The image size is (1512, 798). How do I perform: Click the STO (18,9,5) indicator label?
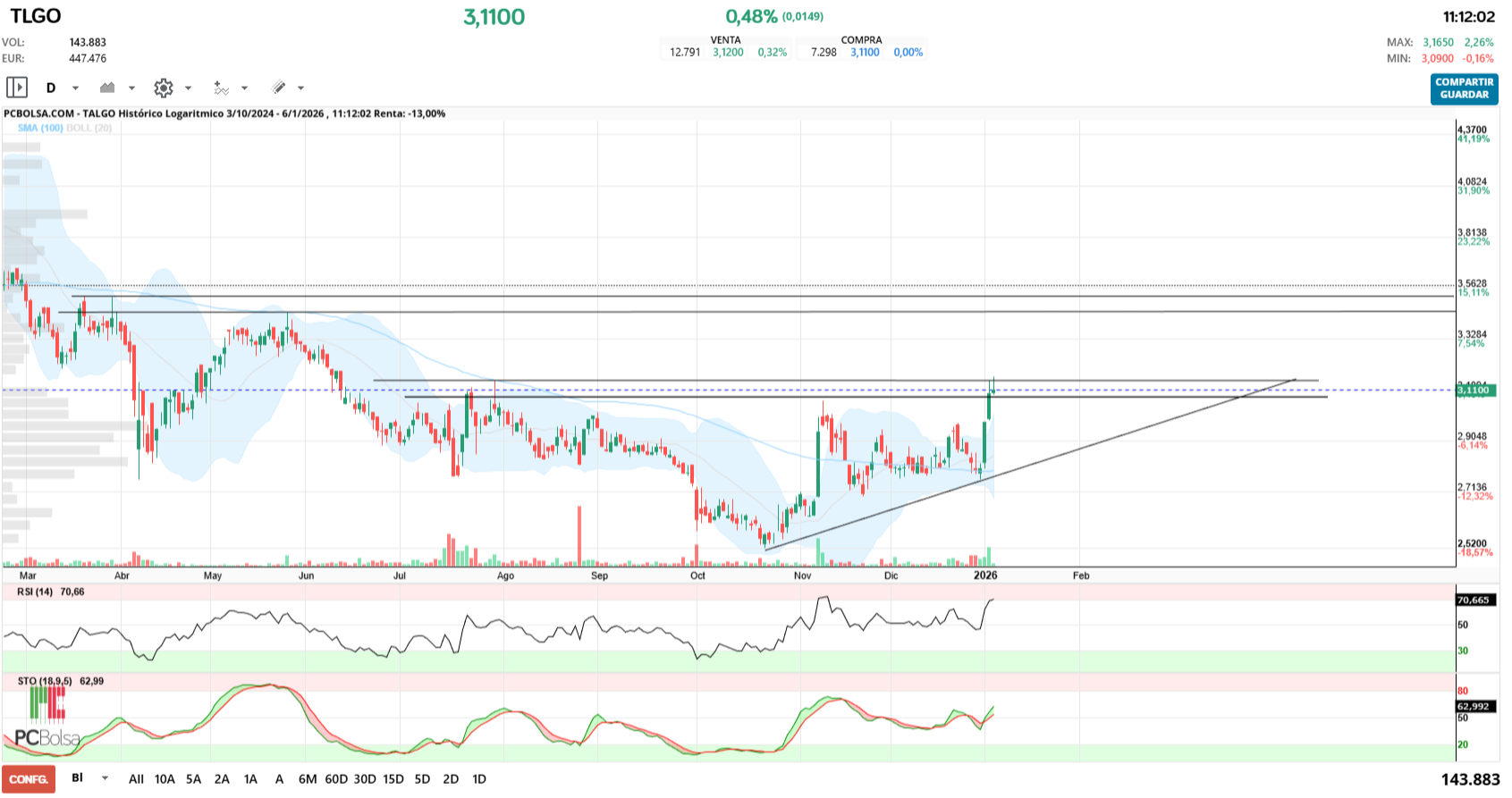tap(45, 681)
